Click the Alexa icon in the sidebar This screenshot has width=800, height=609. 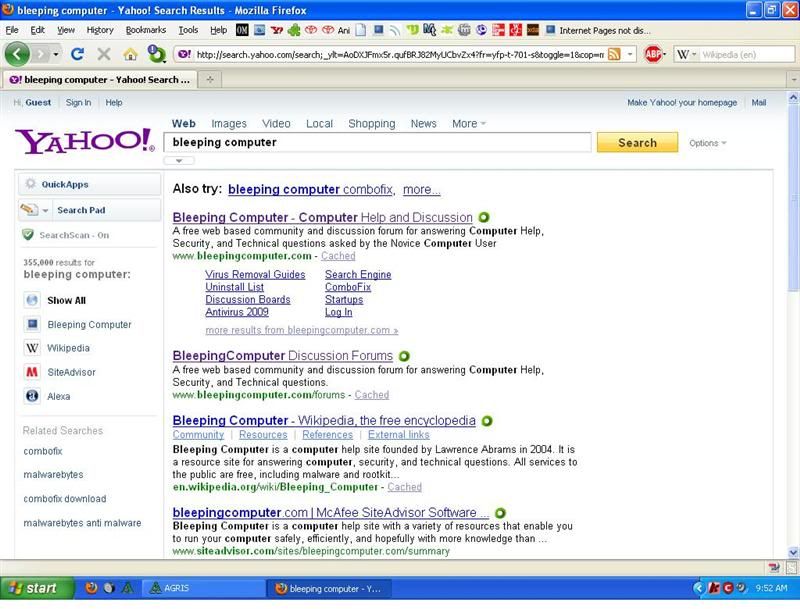pos(32,396)
